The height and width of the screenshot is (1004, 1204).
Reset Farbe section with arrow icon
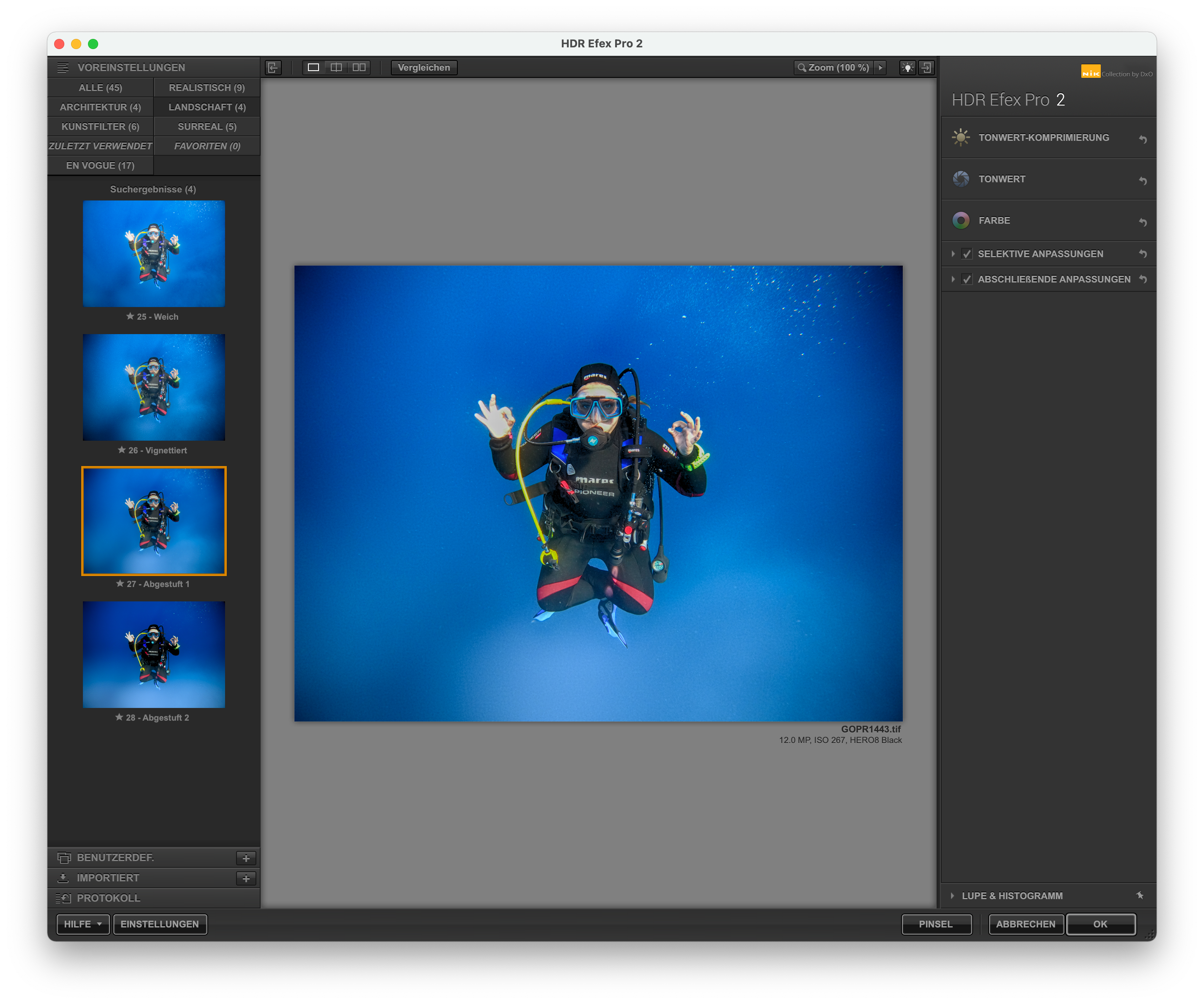1142,222
